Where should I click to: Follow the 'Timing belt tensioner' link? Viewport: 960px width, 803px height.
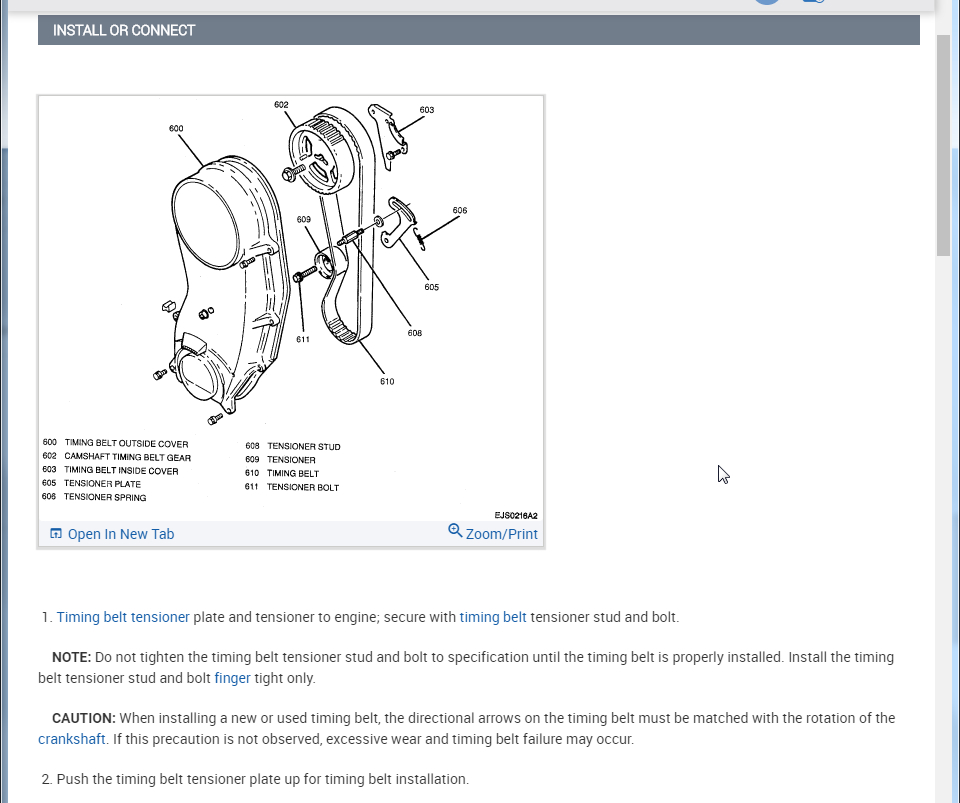123,617
